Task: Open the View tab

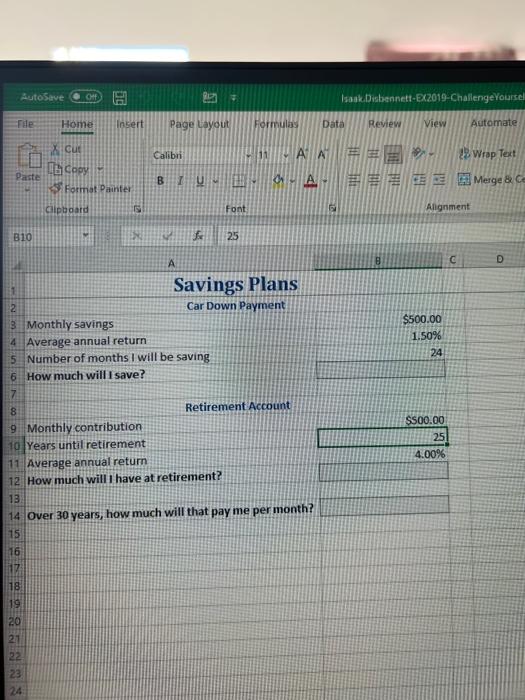Action: [x=435, y=123]
